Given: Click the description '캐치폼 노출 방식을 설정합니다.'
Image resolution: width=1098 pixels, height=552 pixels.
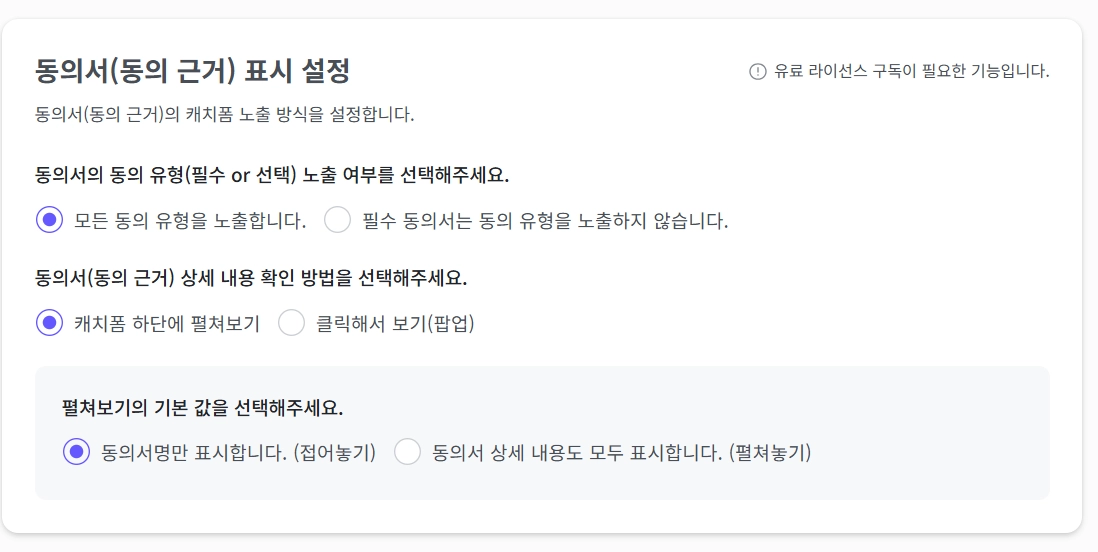Looking at the screenshot, I should coord(224,114).
